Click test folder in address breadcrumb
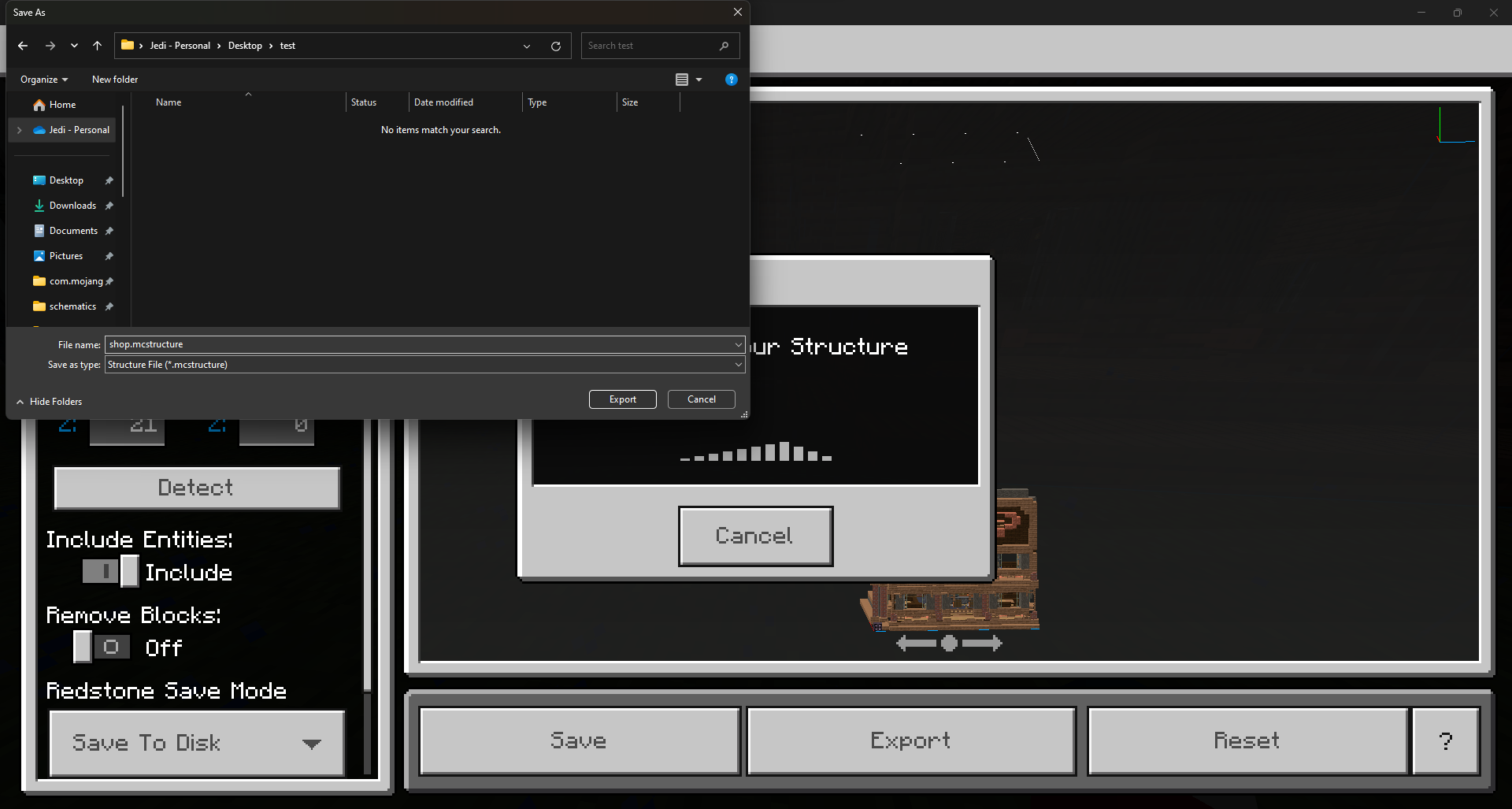Image resolution: width=1512 pixels, height=809 pixels. tap(287, 46)
